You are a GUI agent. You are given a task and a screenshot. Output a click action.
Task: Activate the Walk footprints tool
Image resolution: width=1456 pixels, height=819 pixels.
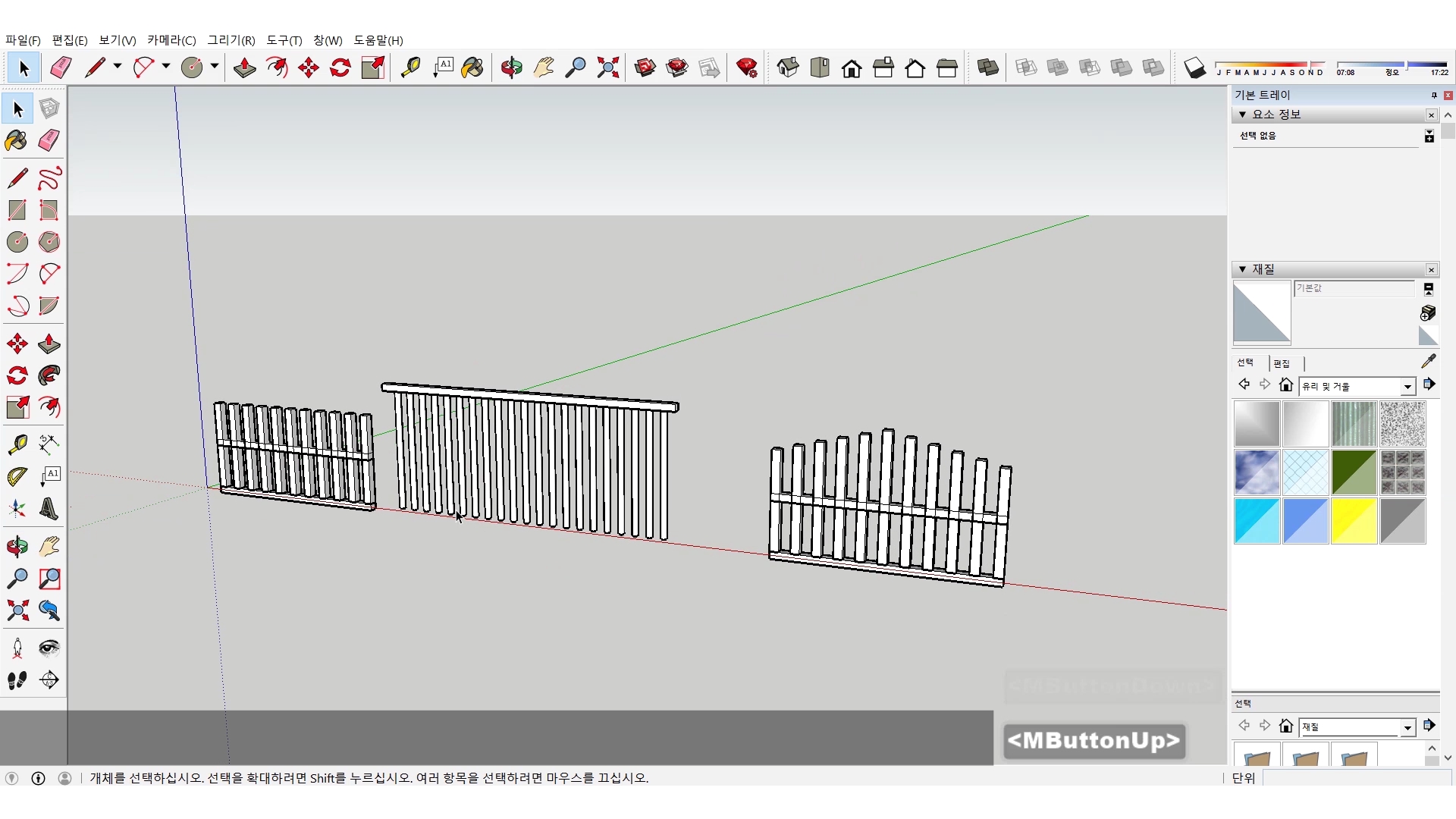pos(17,680)
